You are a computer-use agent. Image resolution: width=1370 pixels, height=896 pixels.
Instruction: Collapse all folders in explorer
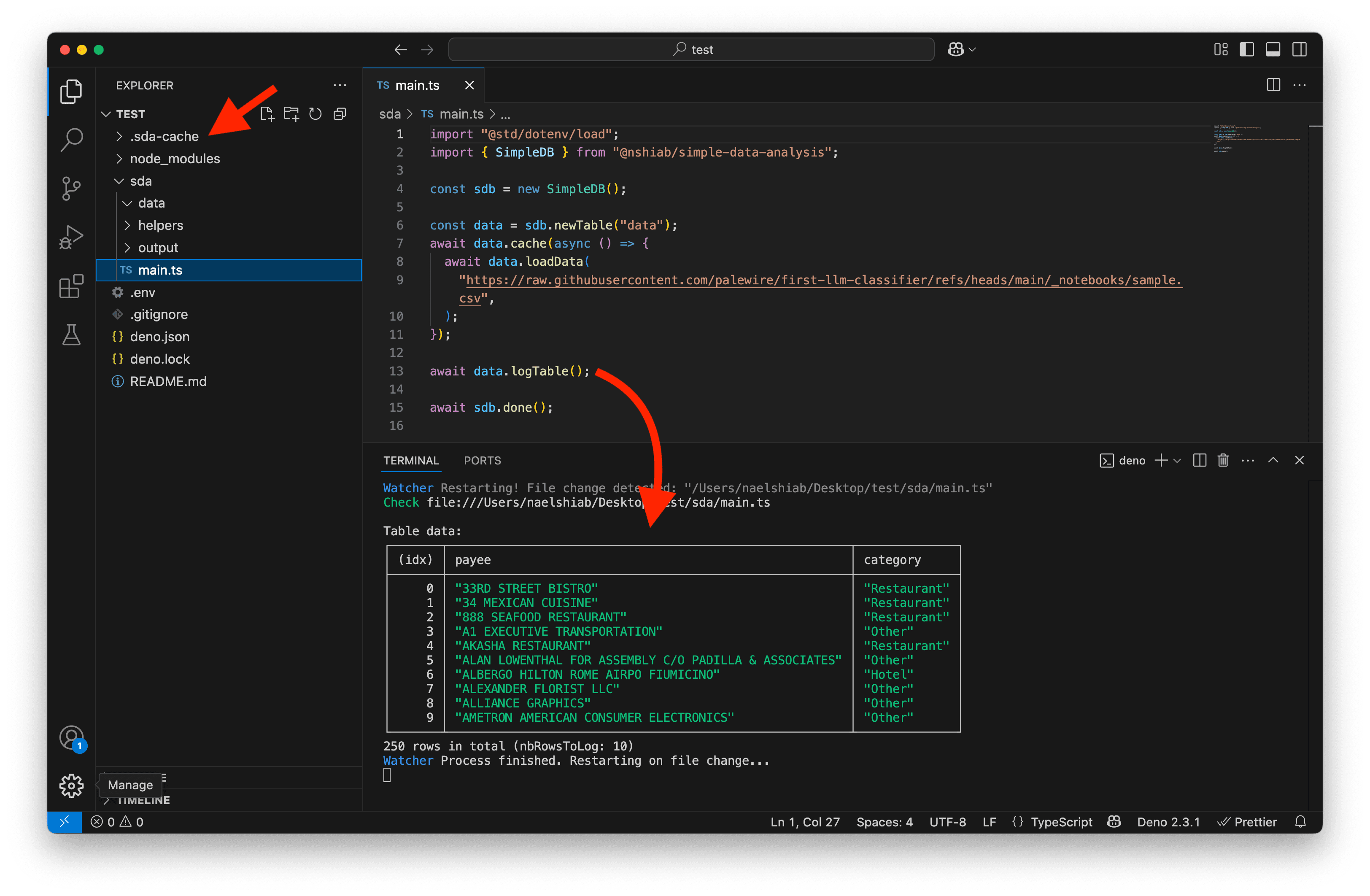pos(340,114)
